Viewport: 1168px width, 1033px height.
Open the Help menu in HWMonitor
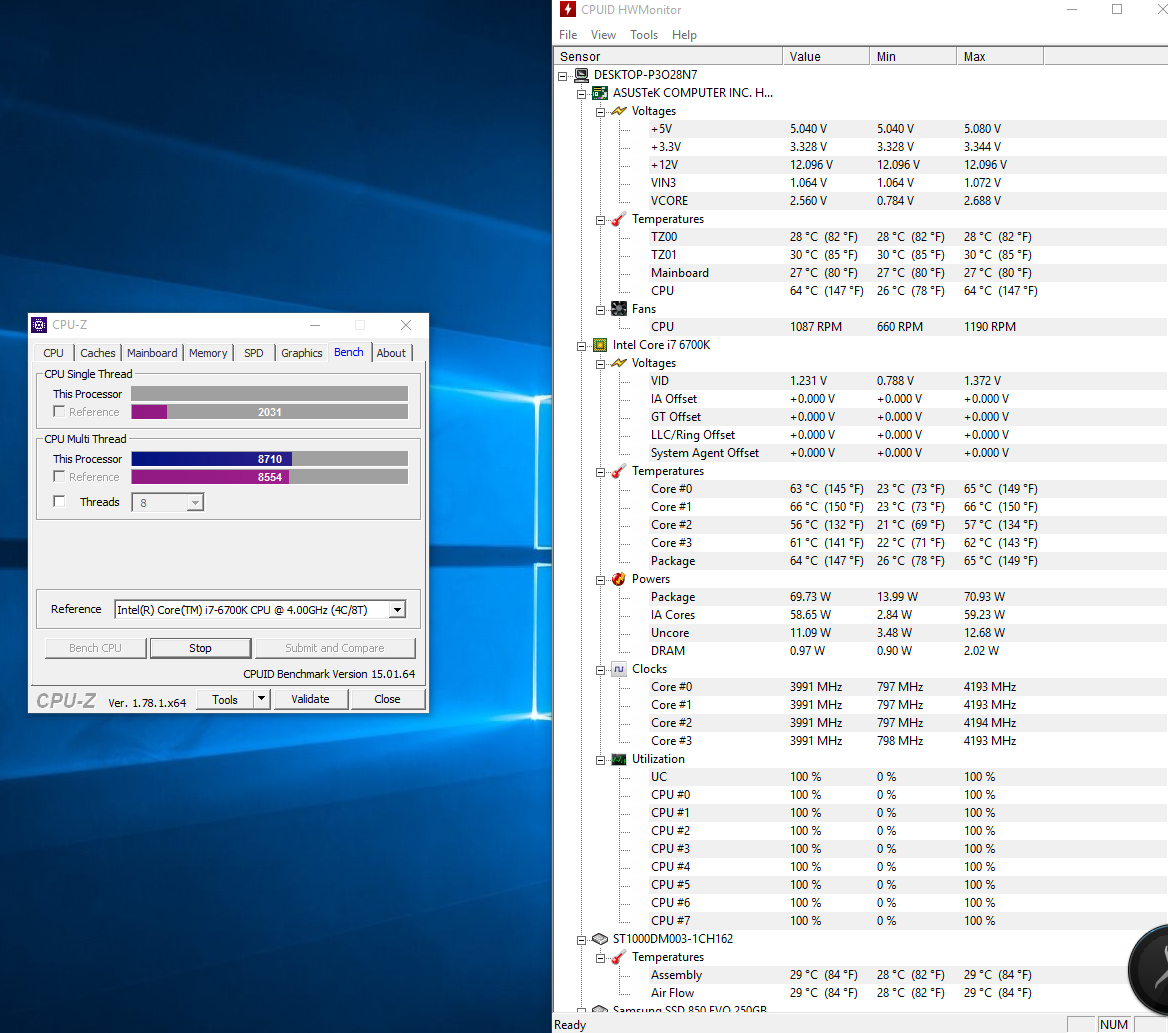coord(684,35)
